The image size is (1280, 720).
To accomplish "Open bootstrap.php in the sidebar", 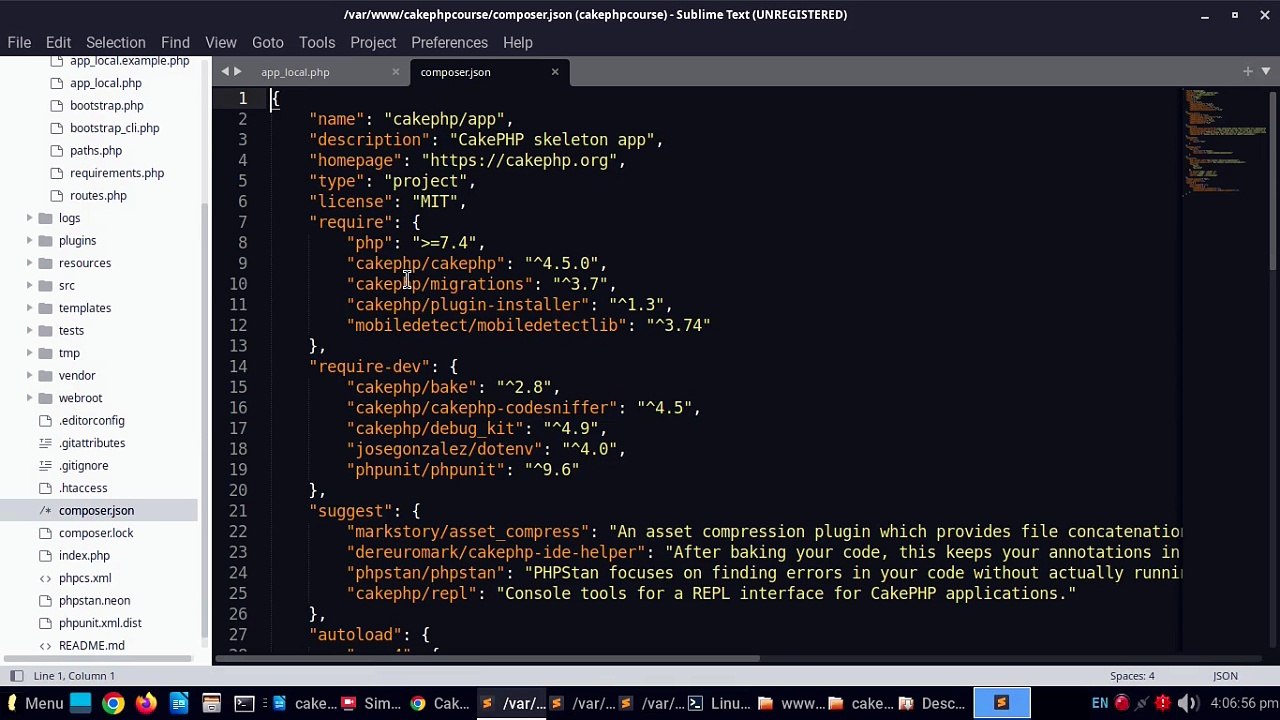I will pos(106,105).
